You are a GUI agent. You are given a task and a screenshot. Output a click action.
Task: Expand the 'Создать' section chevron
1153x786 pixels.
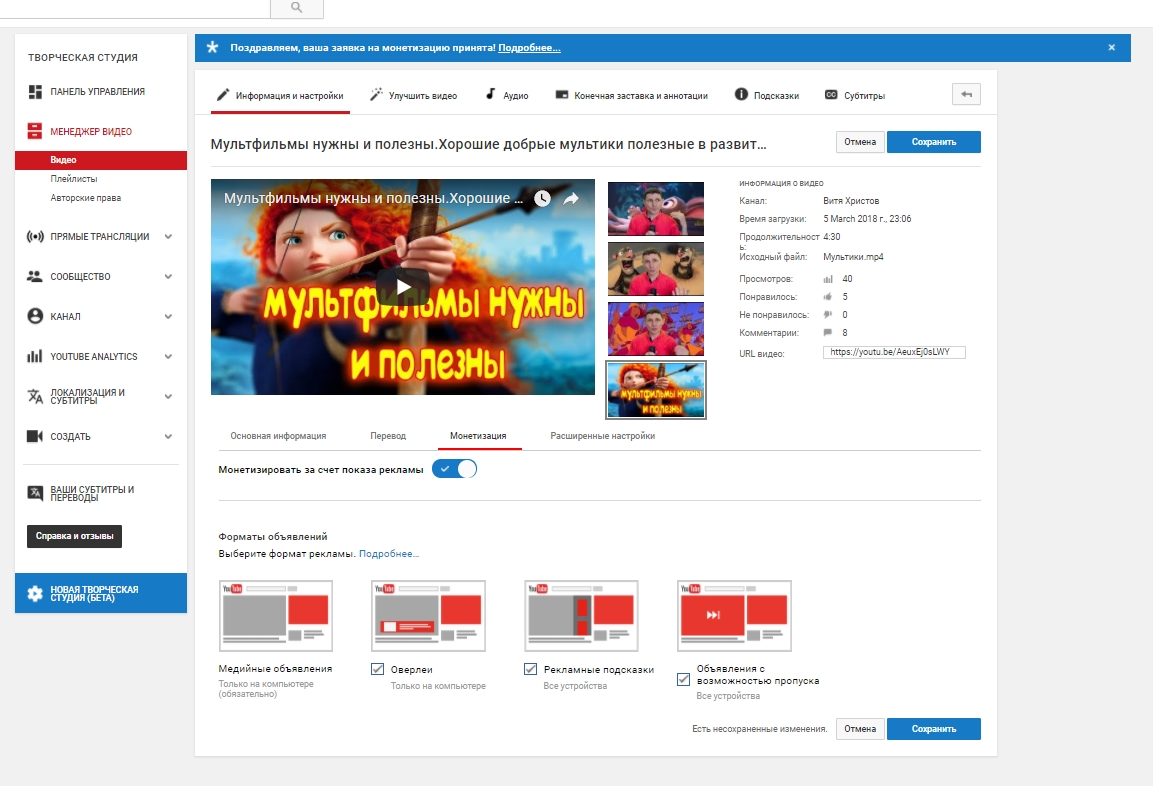pos(168,436)
